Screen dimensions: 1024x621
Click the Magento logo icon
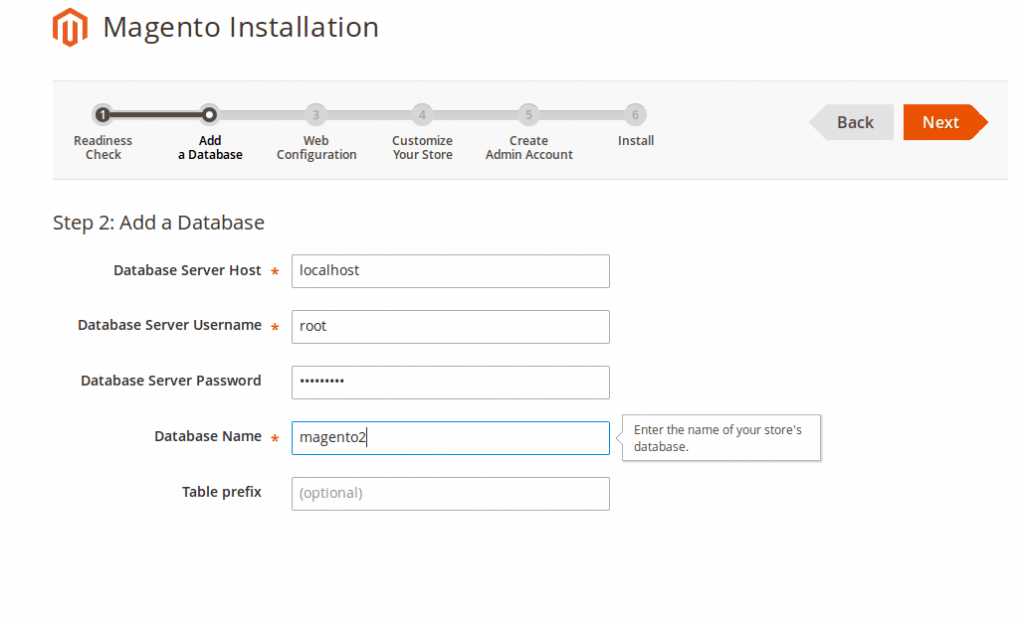tap(70, 27)
